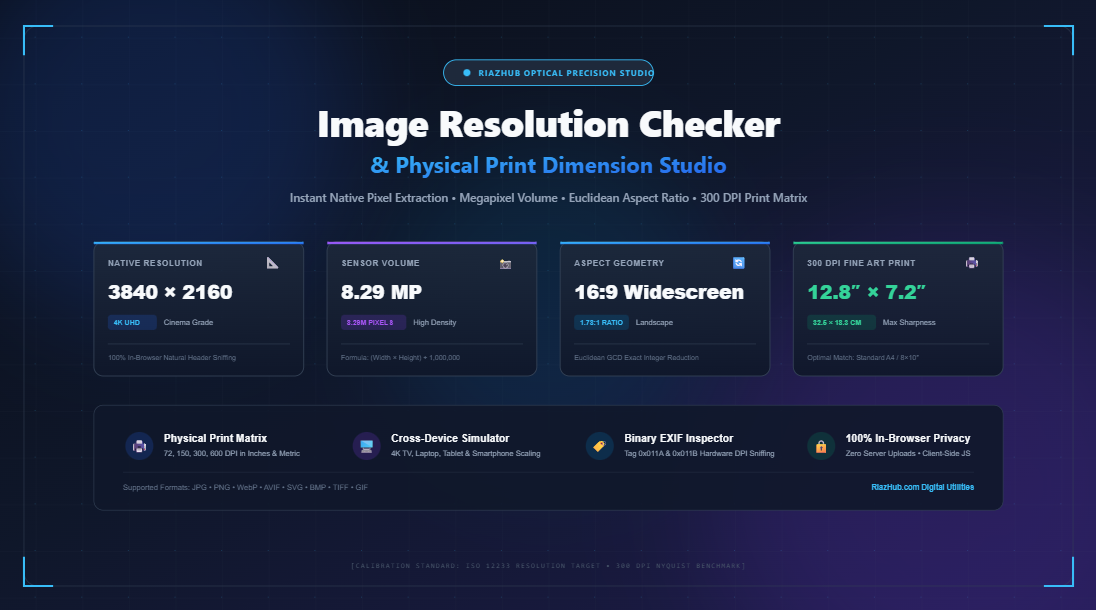This screenshot has width=1096, height=610.
Task: Click the 12.8" × 7.2" print size value
Action: click(x=867, y=292)
